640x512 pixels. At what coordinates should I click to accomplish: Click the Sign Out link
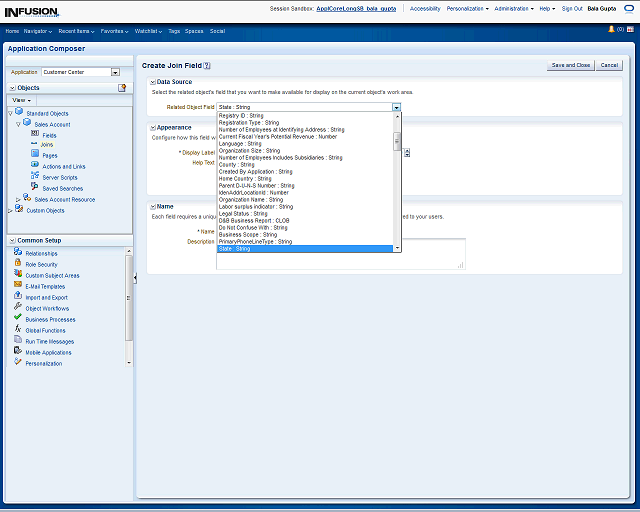[x=572, y=8]
